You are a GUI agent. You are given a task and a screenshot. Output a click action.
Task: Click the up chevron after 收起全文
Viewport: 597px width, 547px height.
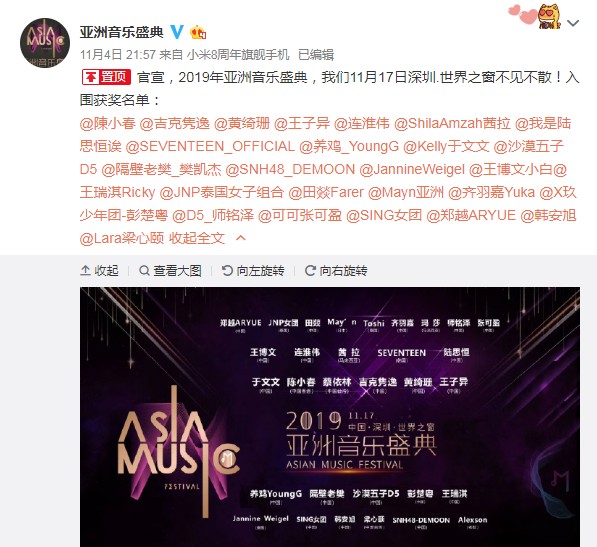pyautogui.click(x=241, y=238)
